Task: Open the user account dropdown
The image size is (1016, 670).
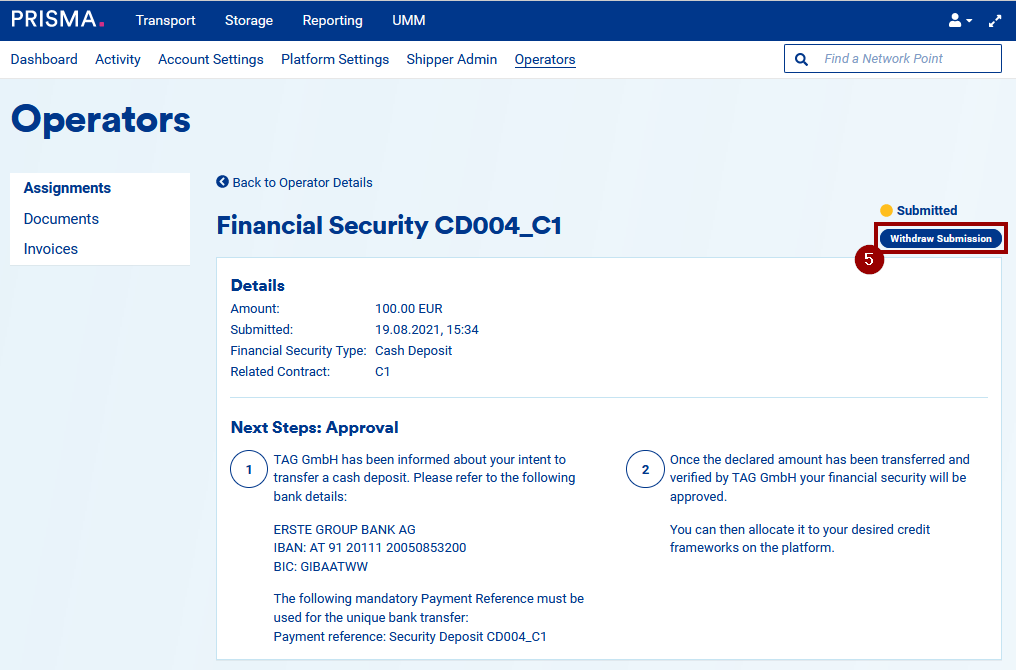Action: [959, 20]
